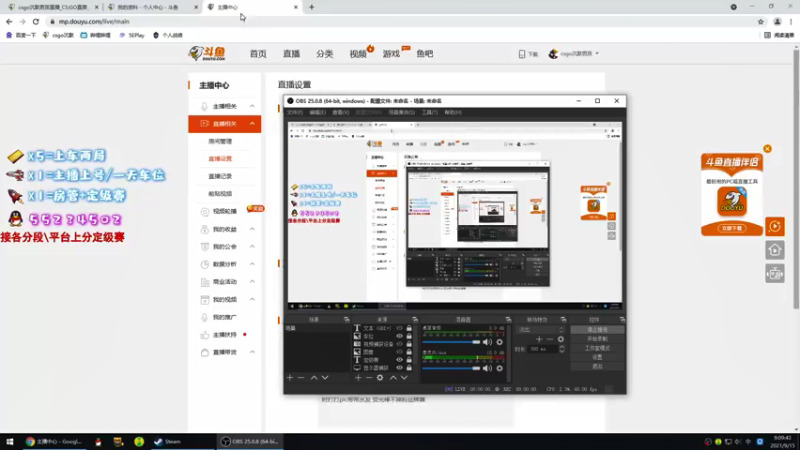
Task: Open user account dropdown in Douyu header
Action: point(574,54)
